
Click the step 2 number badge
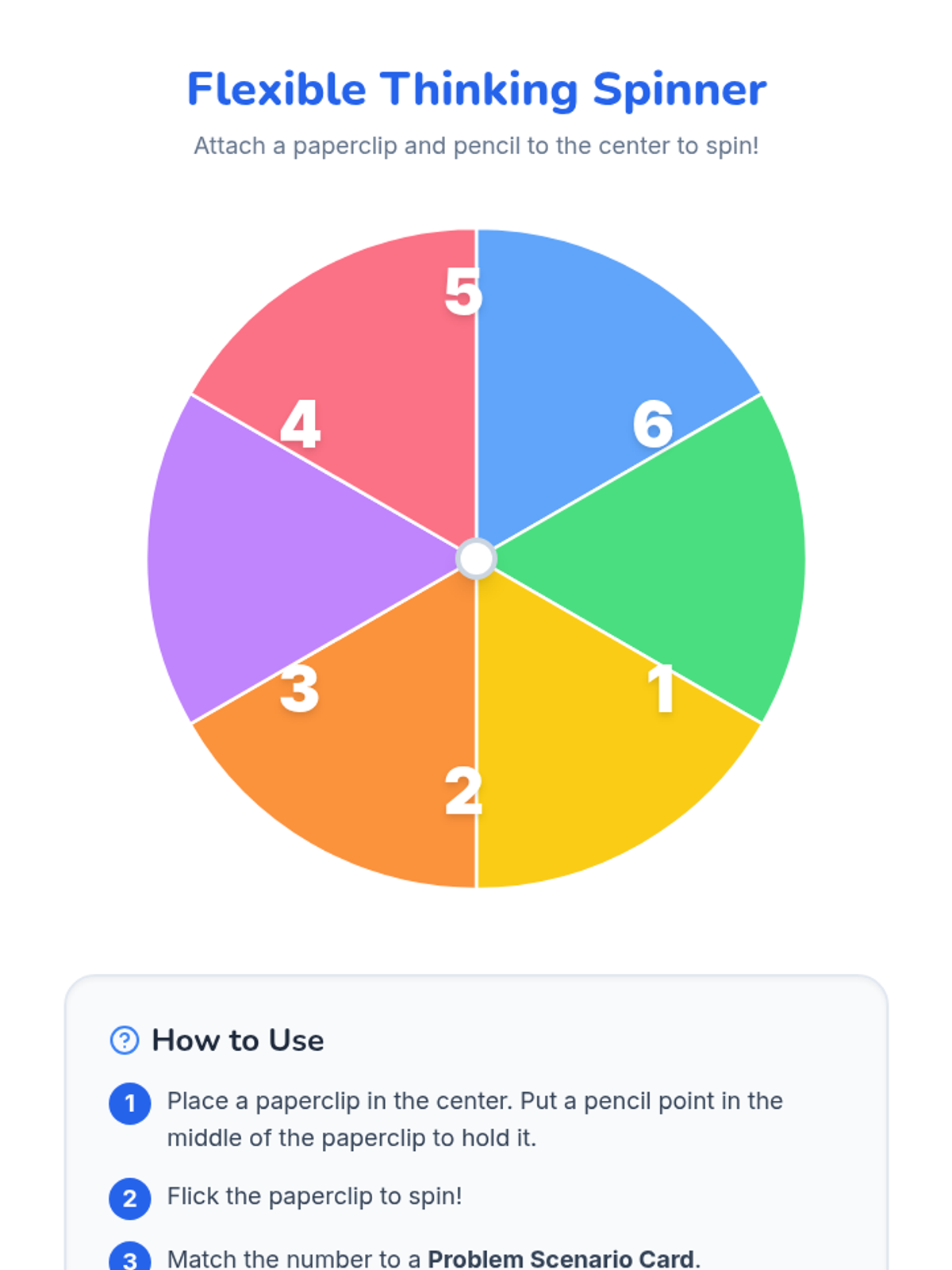130,1198
